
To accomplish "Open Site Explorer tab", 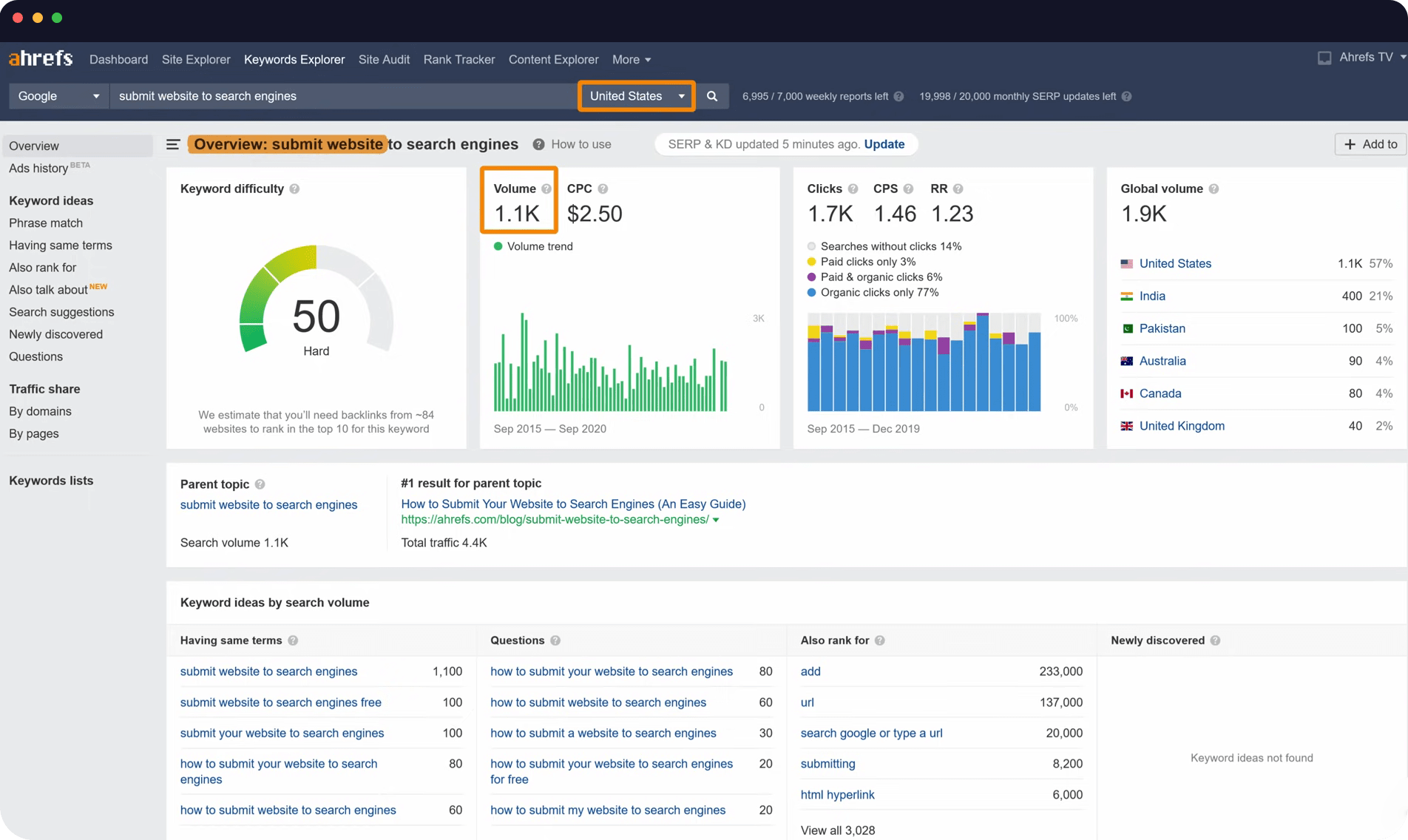I will (x=196, y=59).
